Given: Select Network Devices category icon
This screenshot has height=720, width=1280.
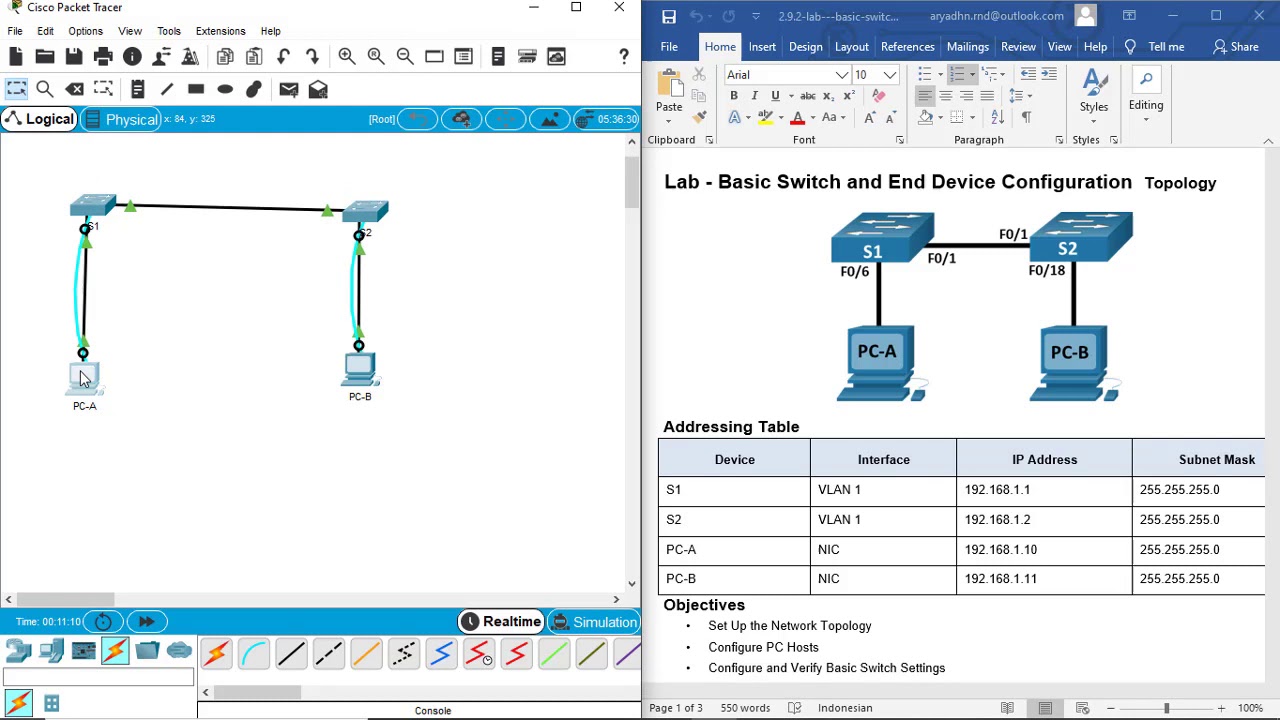Looking at the screenshot, I should point(19,652).
